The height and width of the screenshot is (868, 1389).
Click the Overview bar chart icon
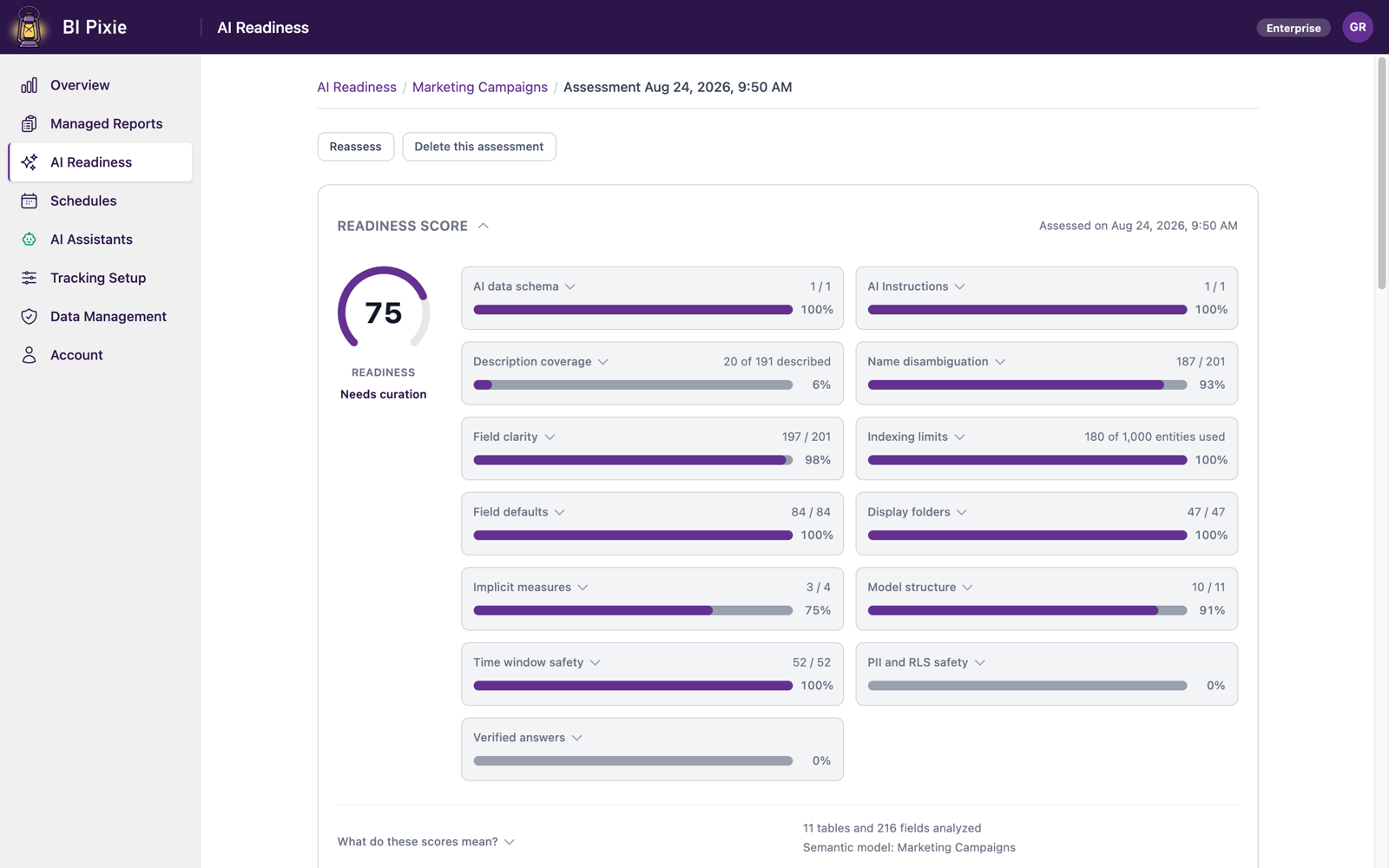pos(30,85)
